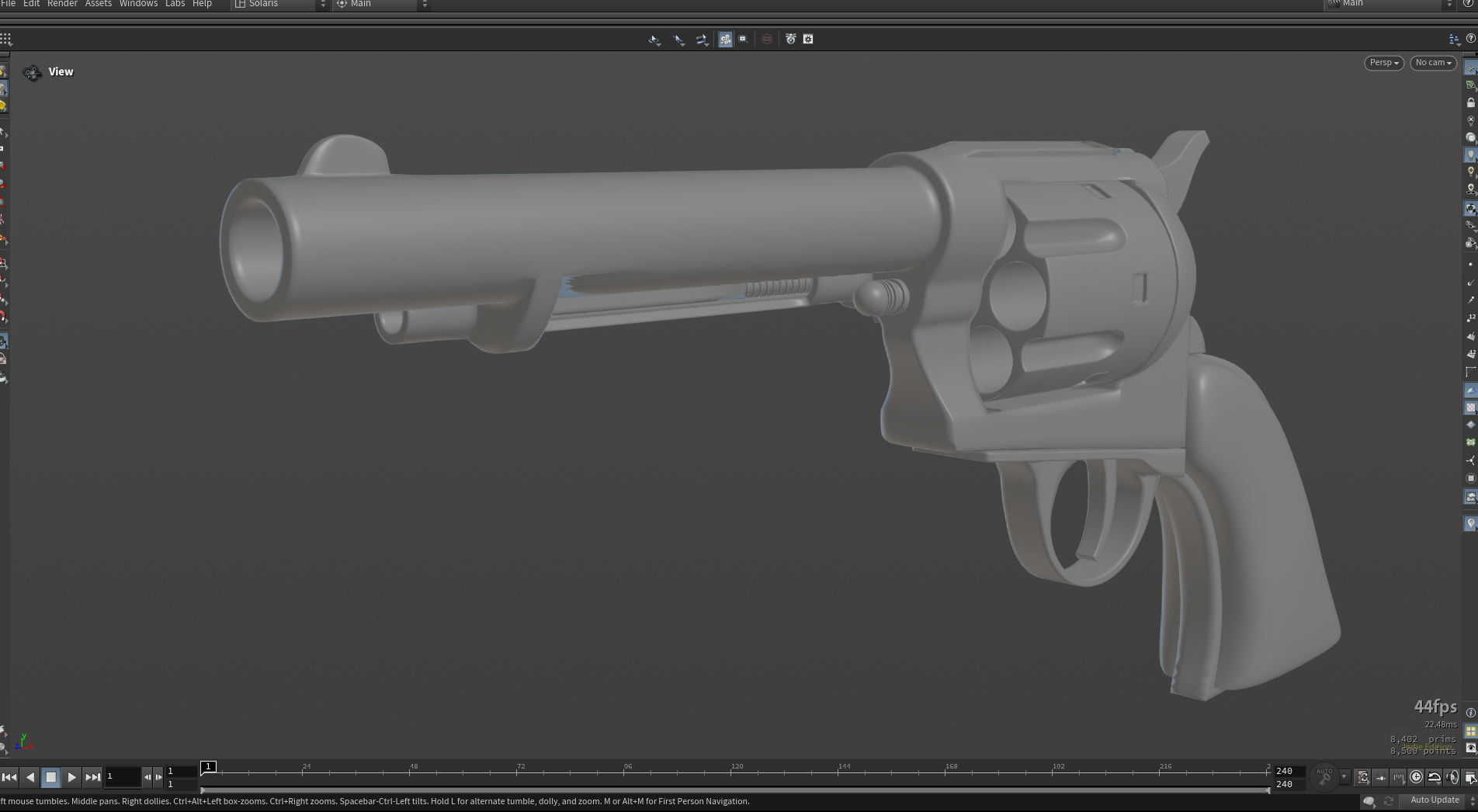Click the render region zoom tool

point(743,39)
